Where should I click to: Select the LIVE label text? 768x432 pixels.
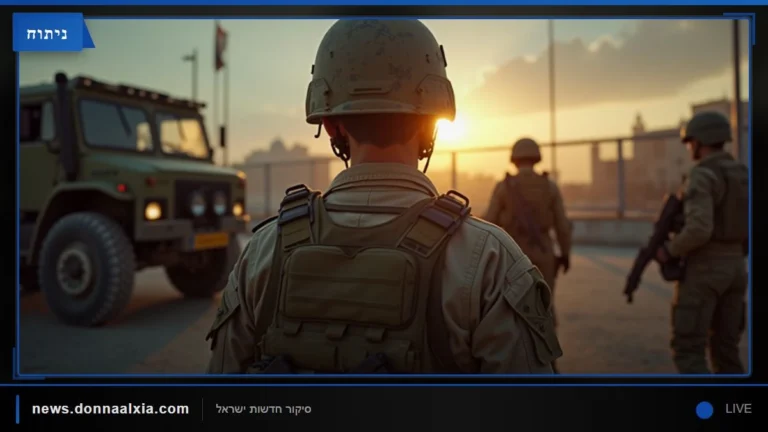(738, 408)
